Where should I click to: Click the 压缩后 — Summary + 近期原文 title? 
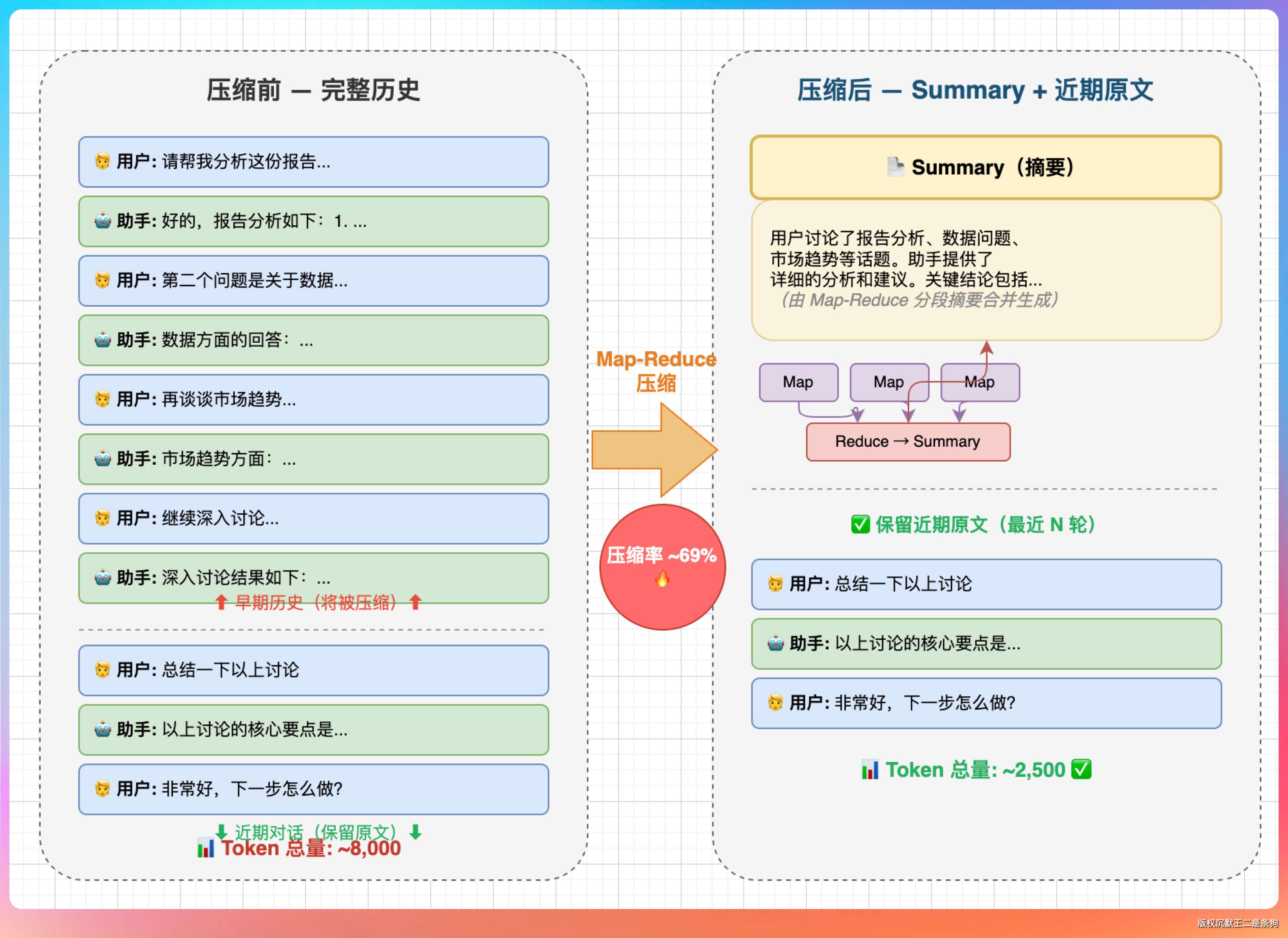pyautogui.click(x=976, y=90)
